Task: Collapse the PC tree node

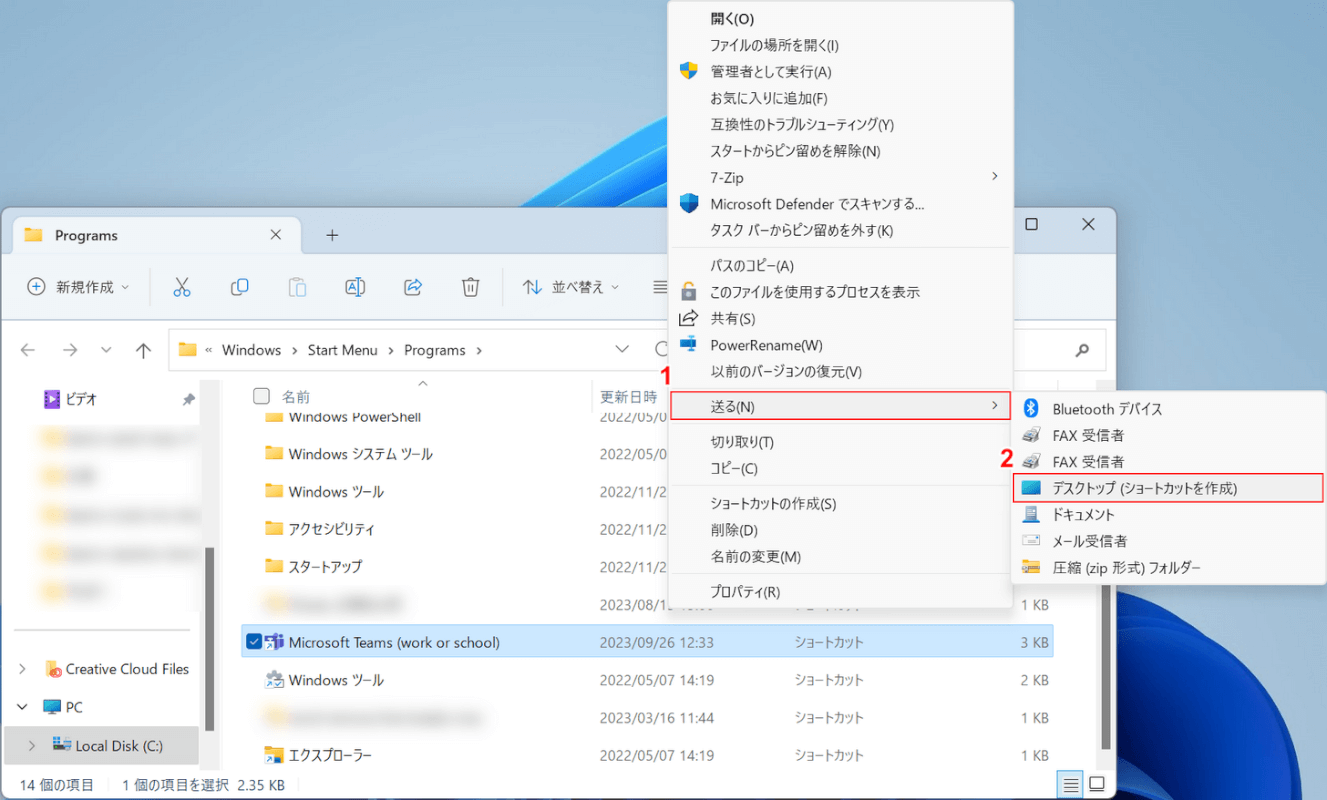Action: pos(24,707)
